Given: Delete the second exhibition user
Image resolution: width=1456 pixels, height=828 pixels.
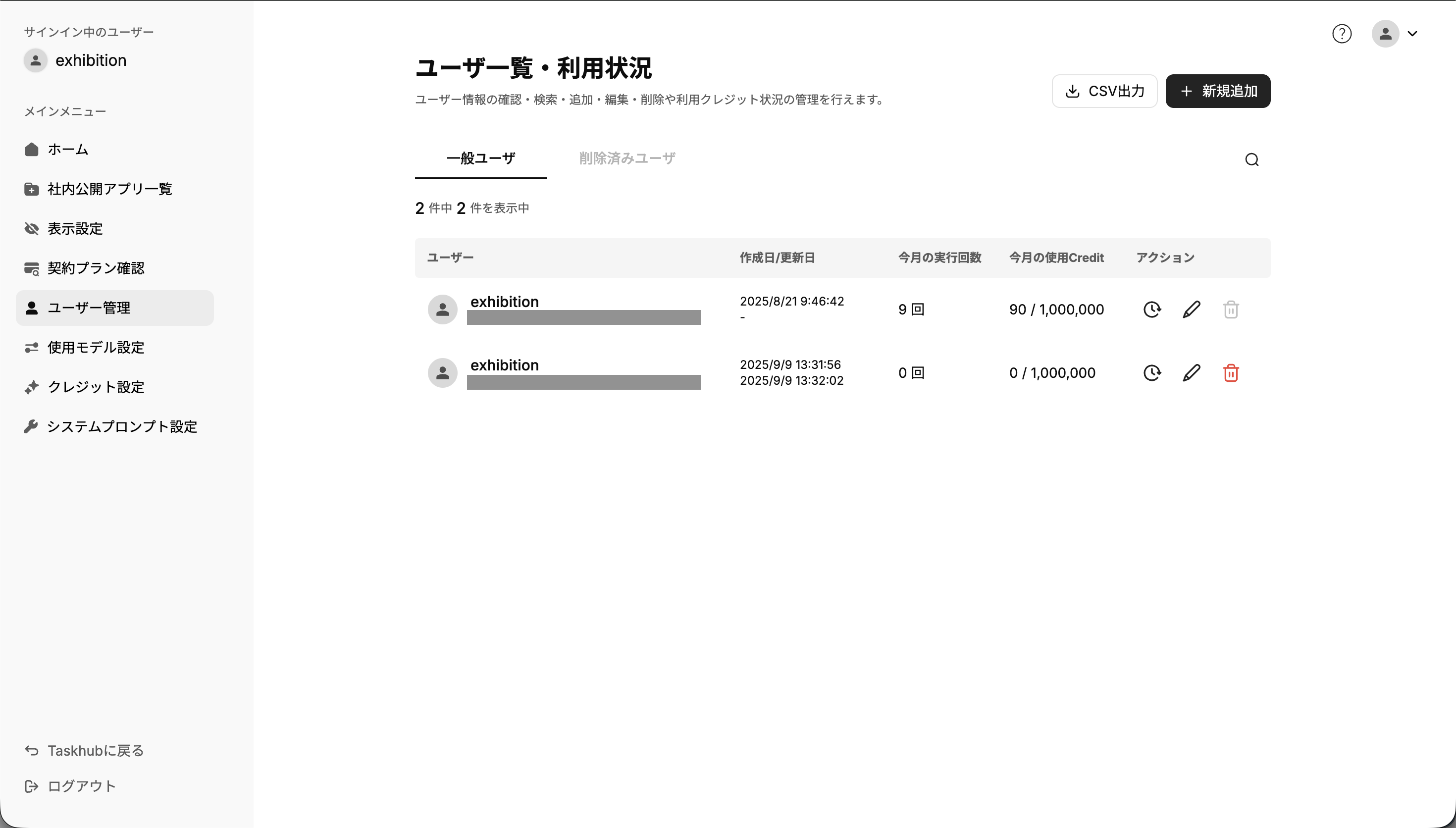Looking at the screenshot, I should tap(1231, 373).
